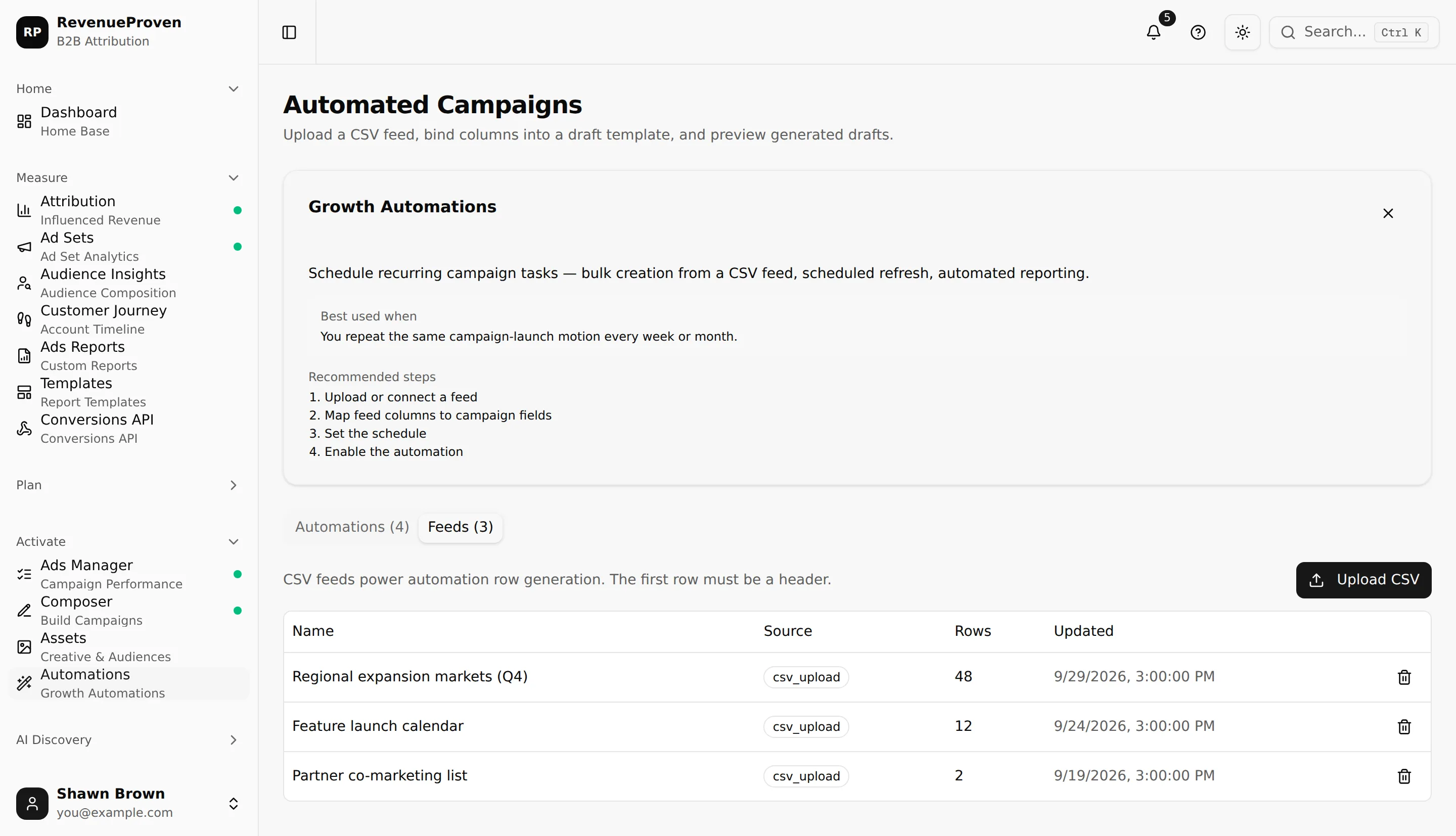1456x836 pixels.
Task: Delete Partner co-marketing list feed
Action: [1404, 776]
